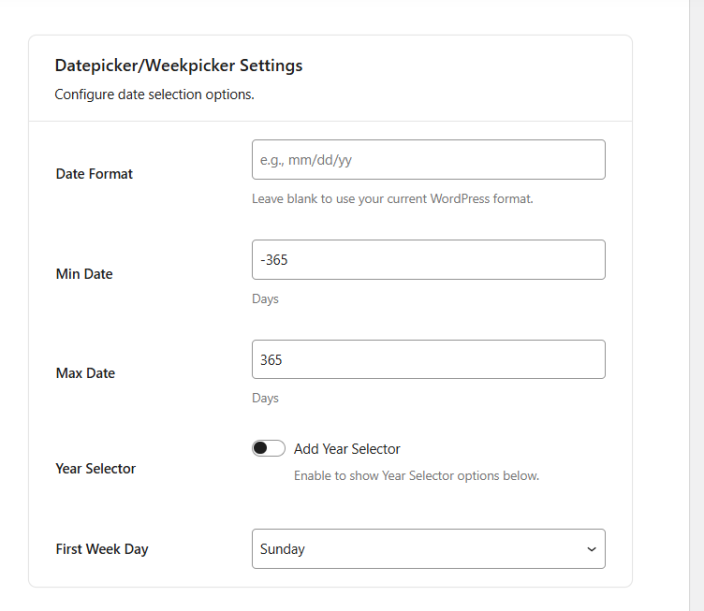Screen dimensions: 704x611
Task: Click the "First Week Day" field label
Action: coord(102,549)
